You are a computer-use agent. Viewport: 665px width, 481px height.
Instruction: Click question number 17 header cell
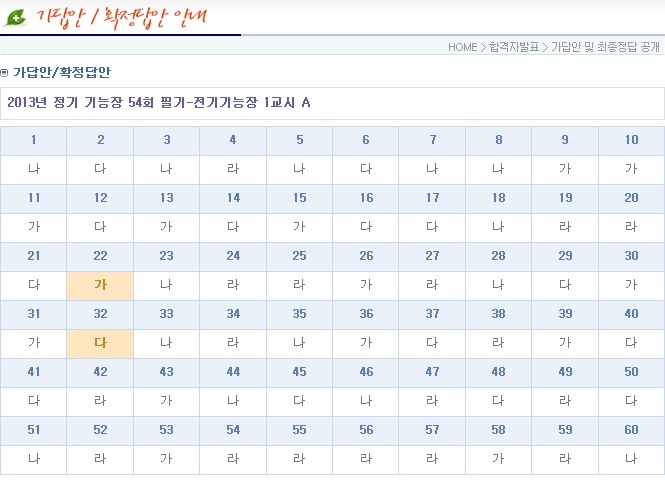(x=432, y=198)
